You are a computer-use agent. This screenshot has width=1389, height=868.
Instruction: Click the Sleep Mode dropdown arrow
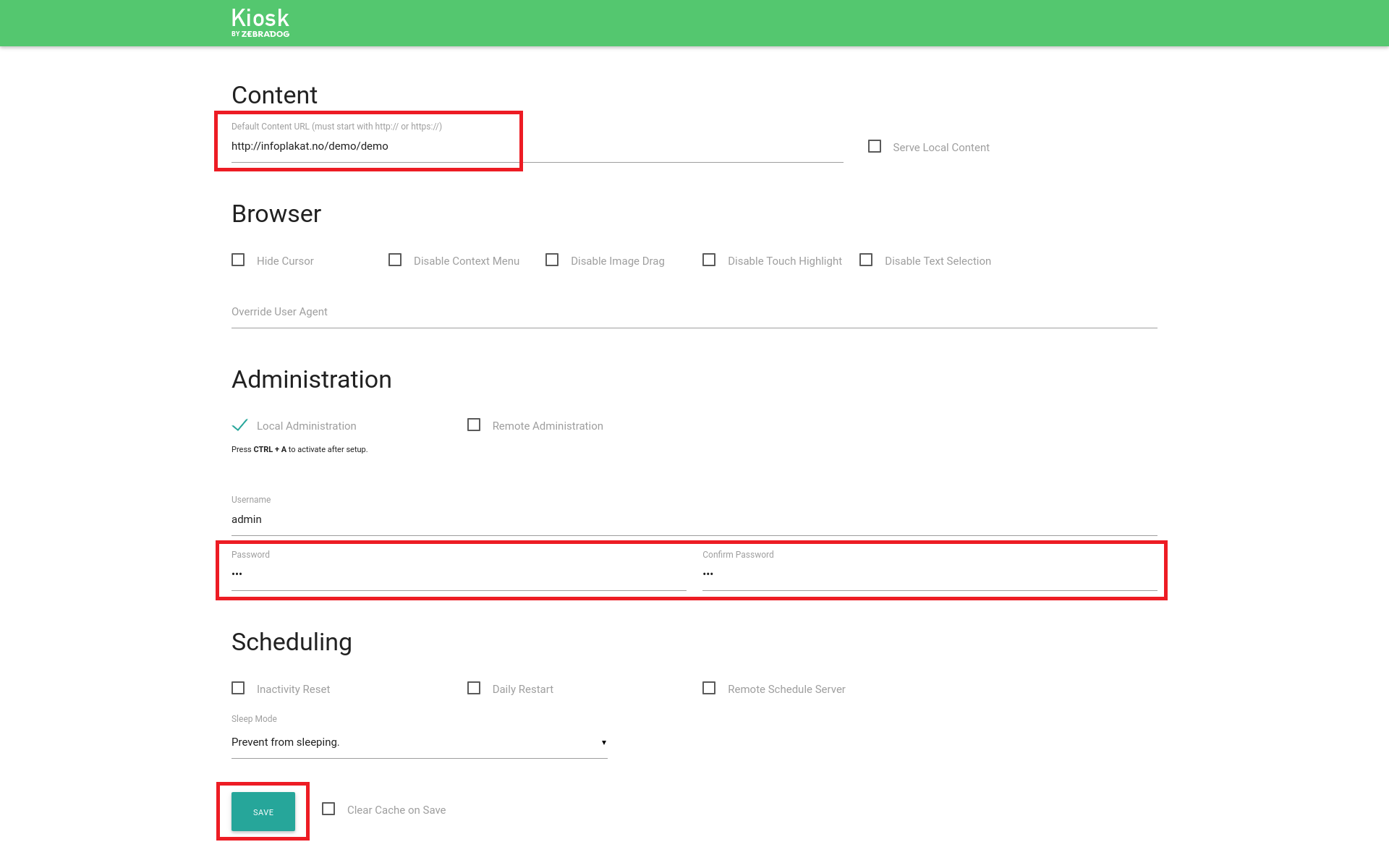click(603, 743)
